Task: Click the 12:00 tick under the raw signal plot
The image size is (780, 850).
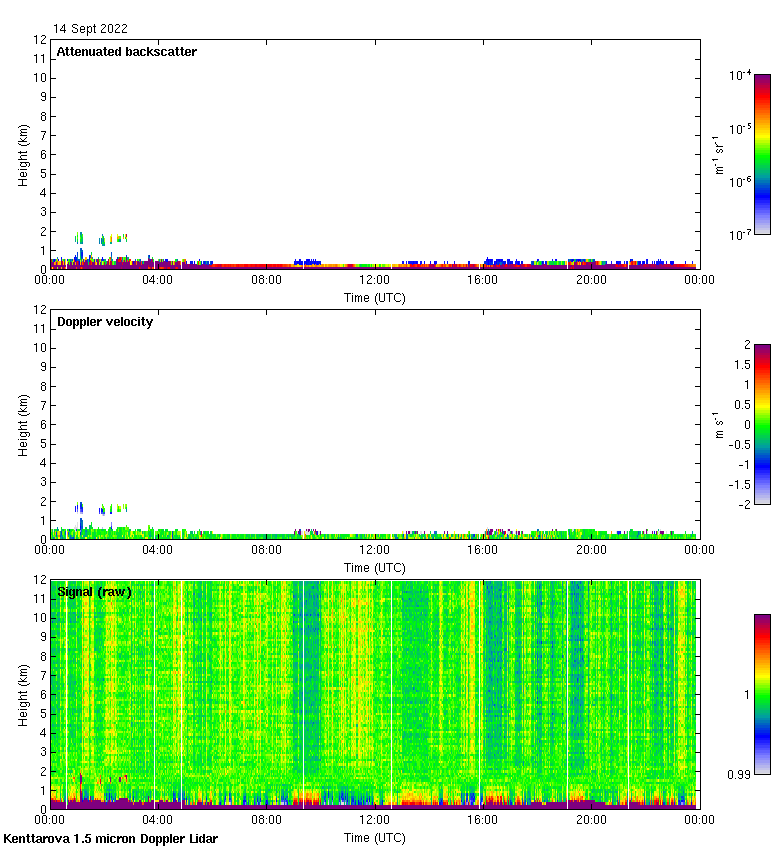Action: [x=374, y=821]
